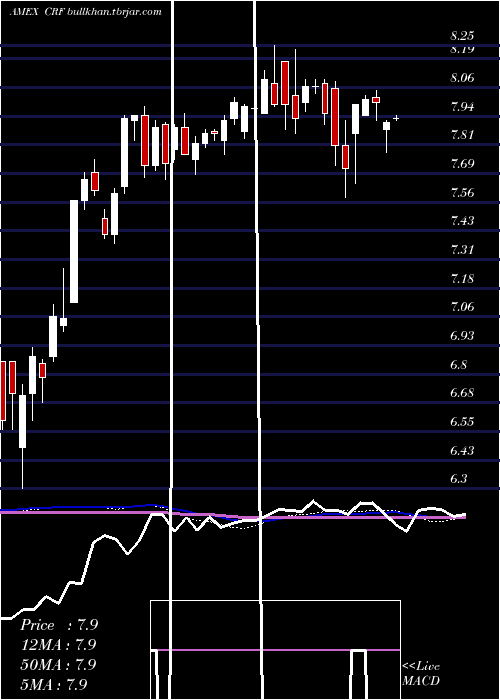The width and height of the screenshot is (500, 700).
Task: Click the 6.8 price axis label
Action: tap(458, 365)
